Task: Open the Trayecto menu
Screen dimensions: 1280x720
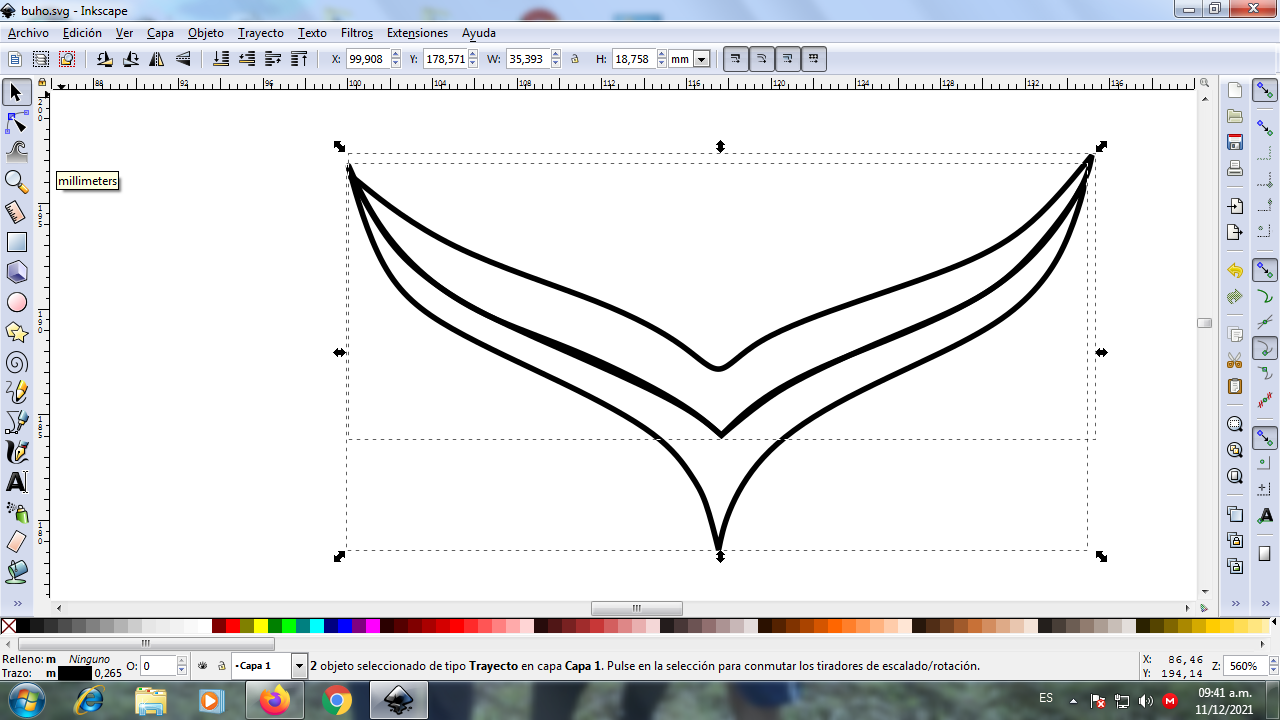Action: [261, 33]
